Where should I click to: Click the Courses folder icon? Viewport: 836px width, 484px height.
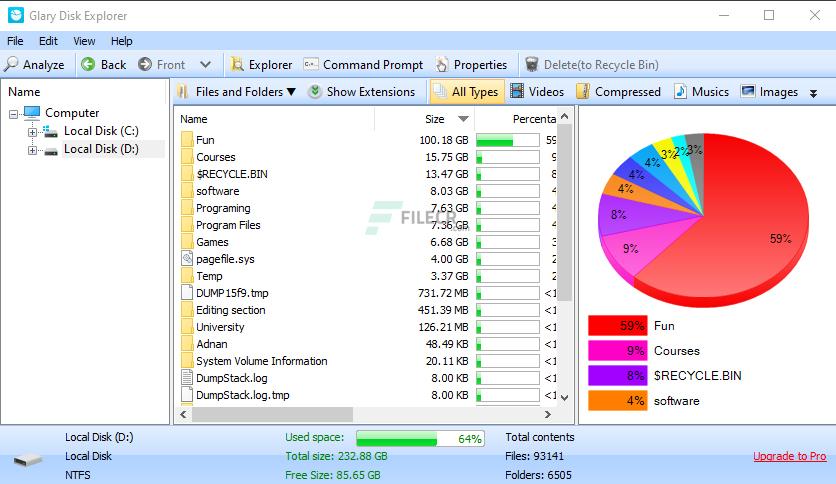pos(187,157)
